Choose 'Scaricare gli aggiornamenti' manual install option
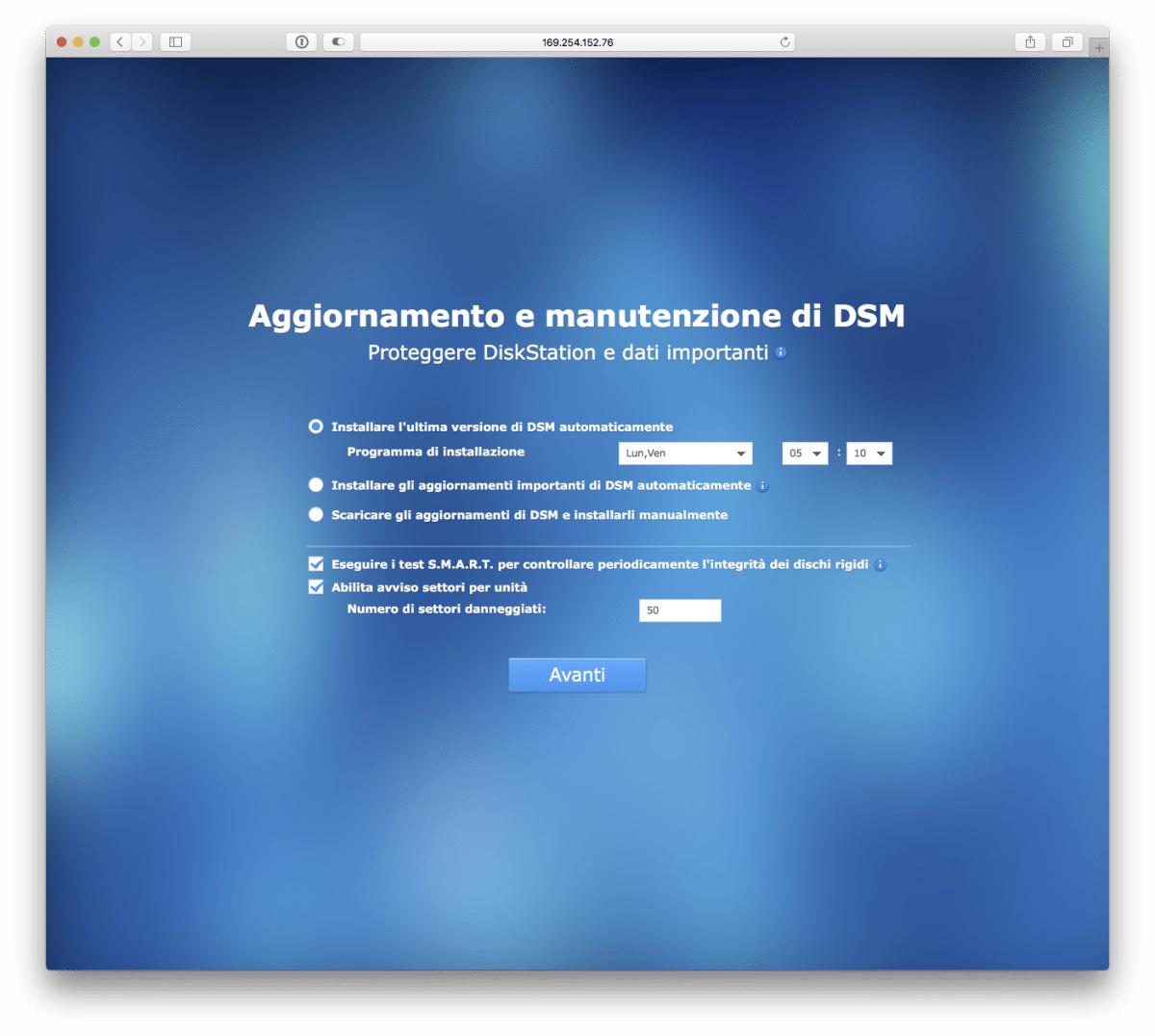 click(316, 515)
